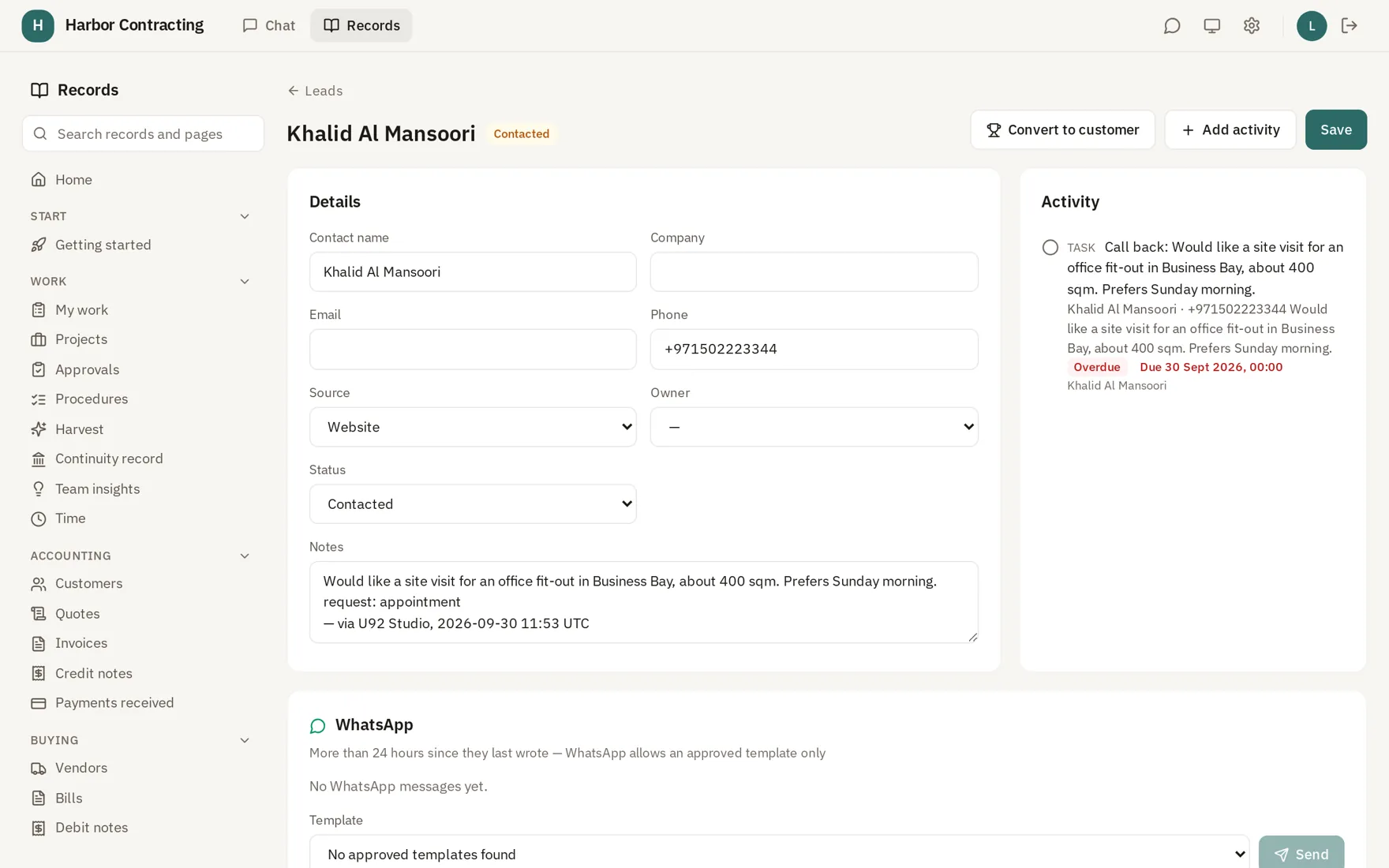Click the Company field
Screen dimensions: 1389x868
(814, 272)
